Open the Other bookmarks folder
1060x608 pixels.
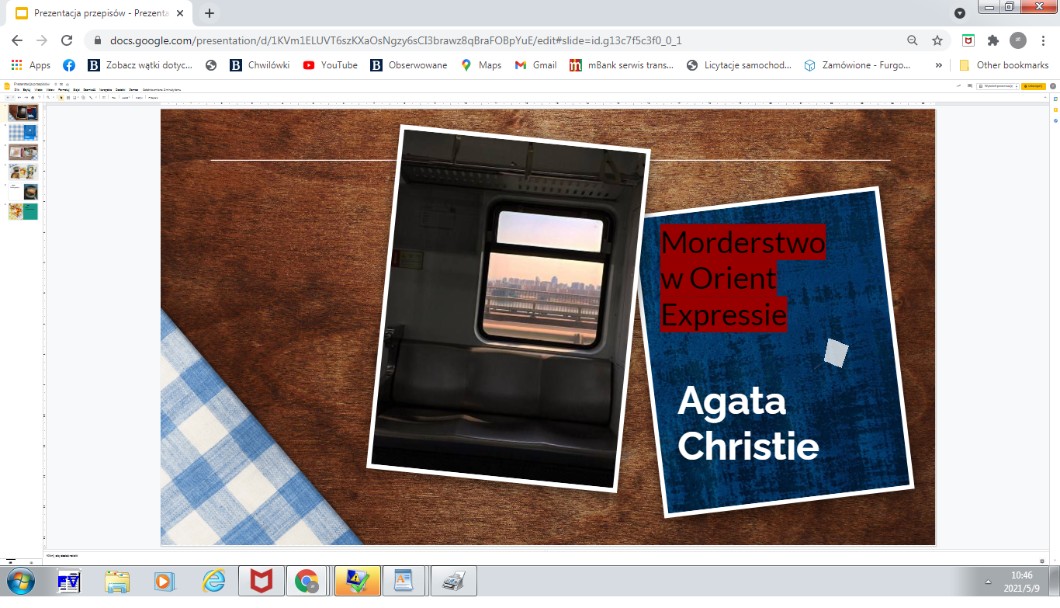coord(1004,65)
